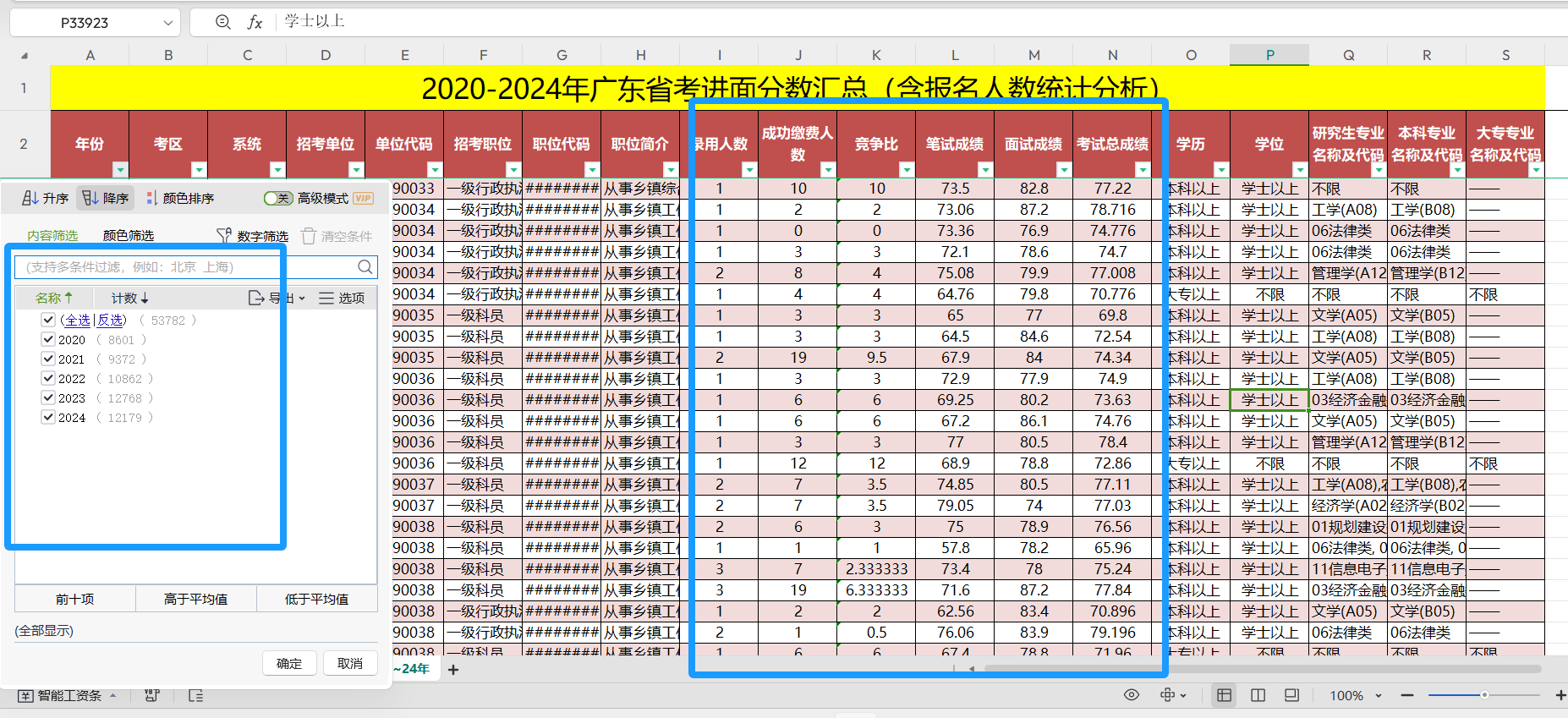Image resolution: width=1568 pixels, height=718 pixels.
Task: Open 数字筛选 number filter
Action: coord(252,236)
